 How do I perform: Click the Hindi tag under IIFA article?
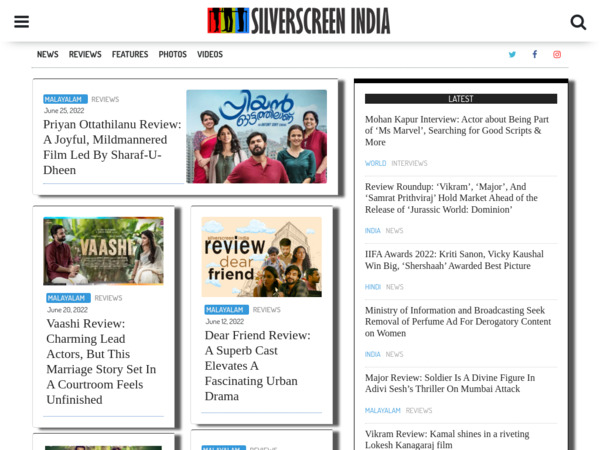(372, 287)
